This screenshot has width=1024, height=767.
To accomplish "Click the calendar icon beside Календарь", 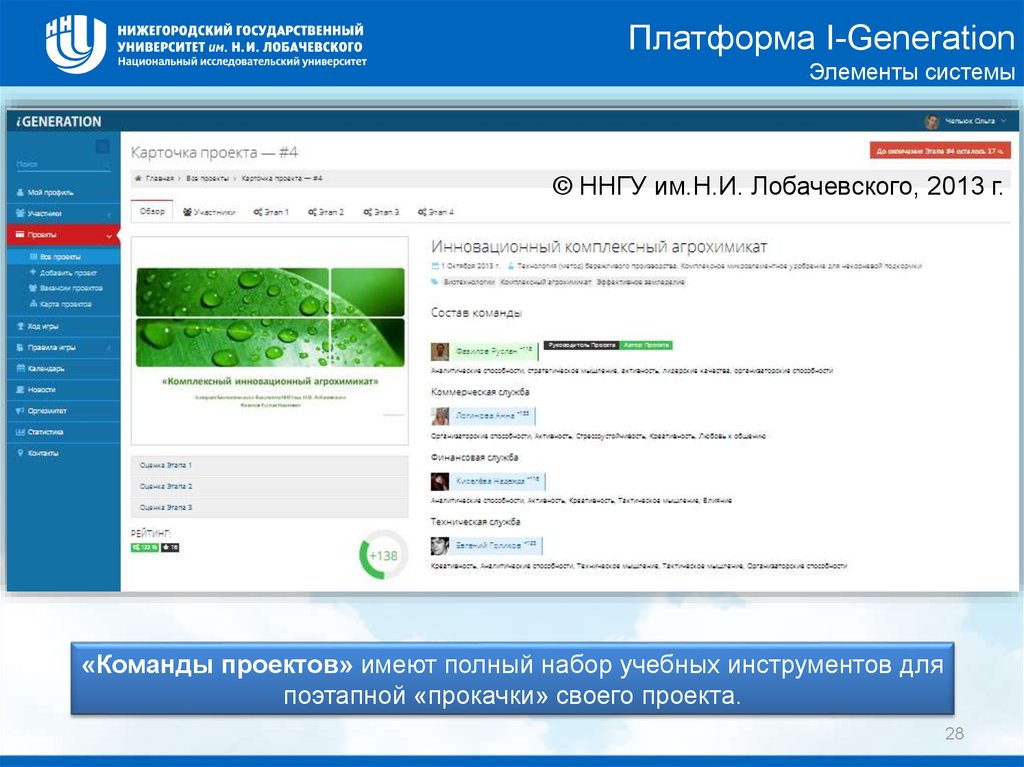I will [21, 368].
